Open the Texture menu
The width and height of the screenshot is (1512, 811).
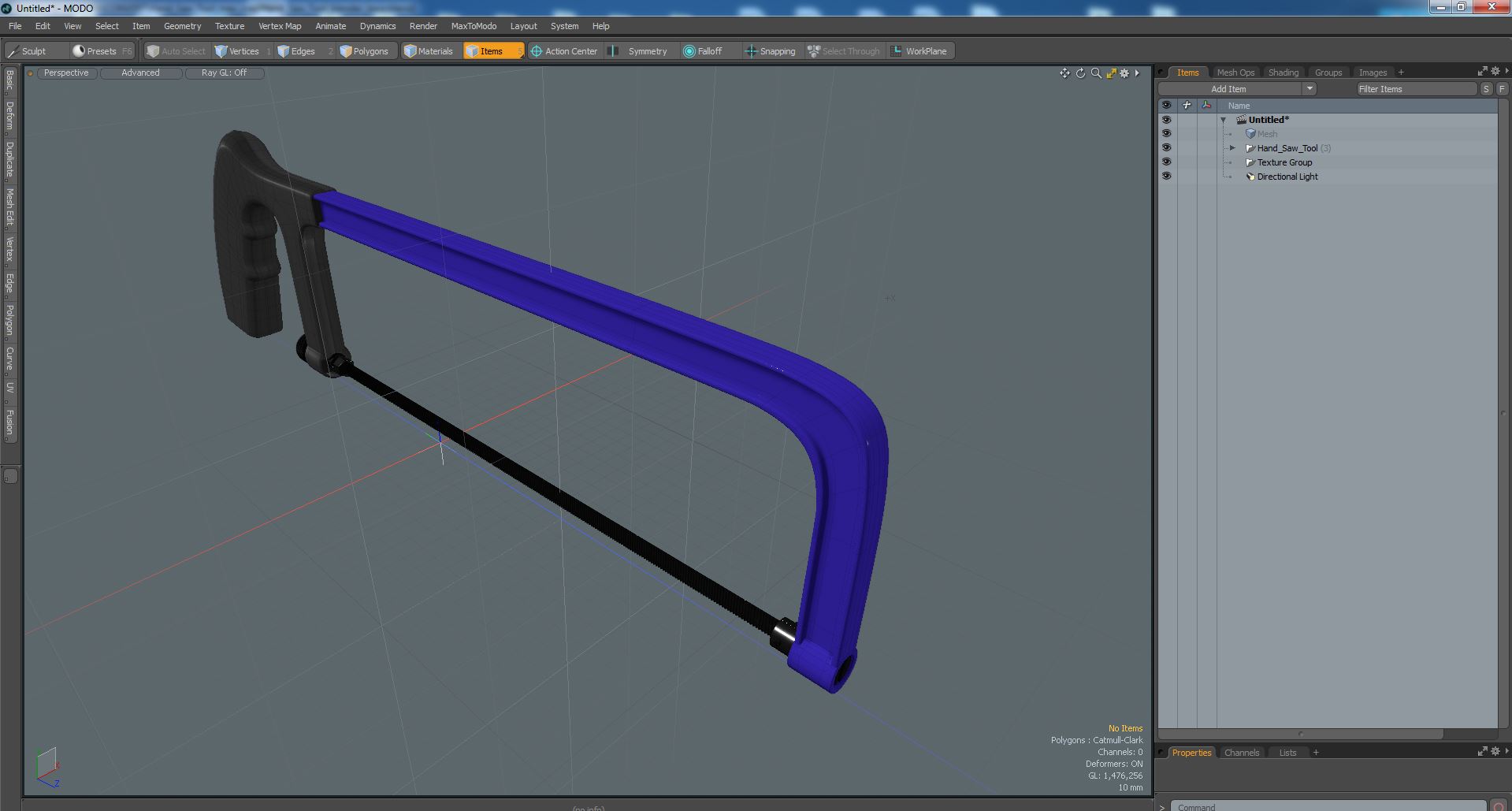tap(229, 26)
